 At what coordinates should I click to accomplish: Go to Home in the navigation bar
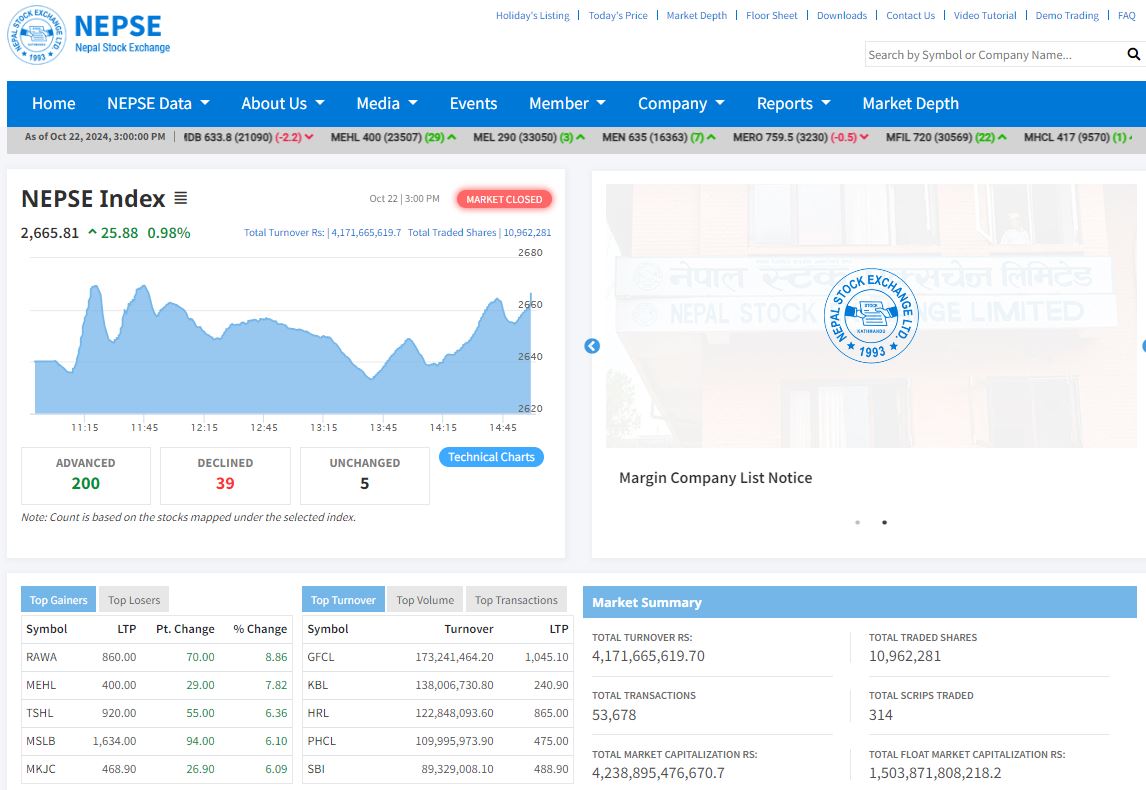click(x=53, y=104)
